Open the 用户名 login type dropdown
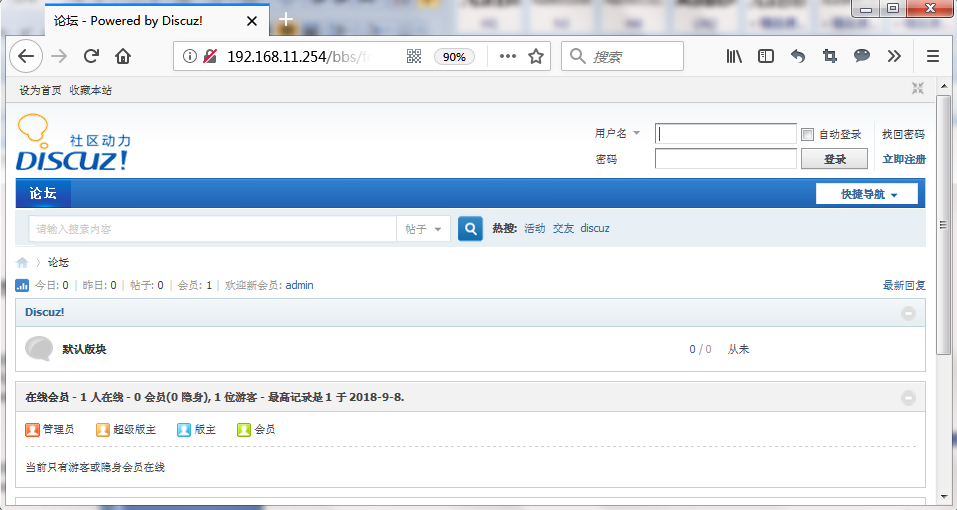This screenshot has width=957, height=510. pyautogui.click(x=617, y=133)
